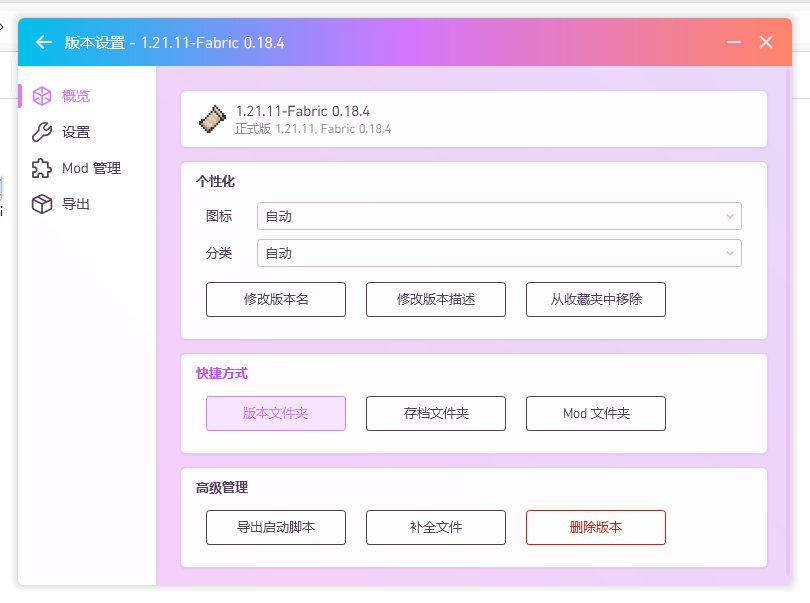This screenshot has height=603, width=810.
Task: Expand the 图标 dropdown set to 自动
Action: pyautogui.click(x=499, y=216)
